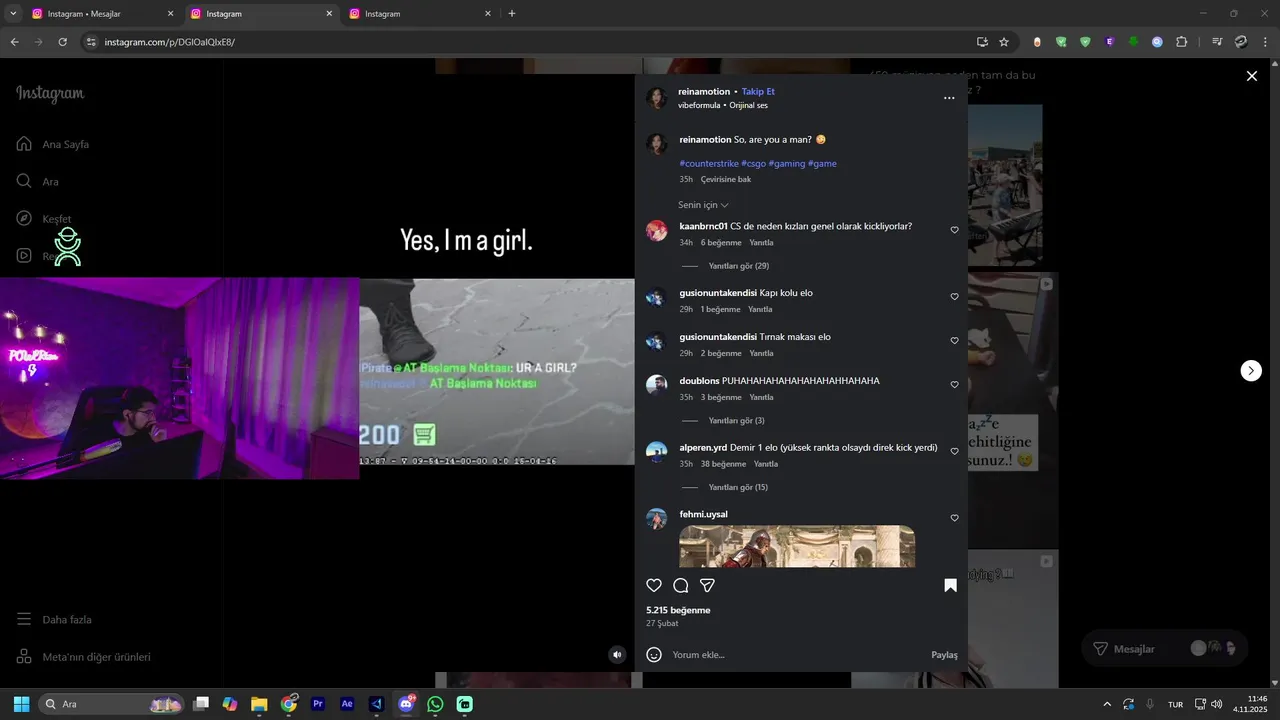Close the post overlay with the X
The image size is (1280, 720).
[x=1251, y=76]
